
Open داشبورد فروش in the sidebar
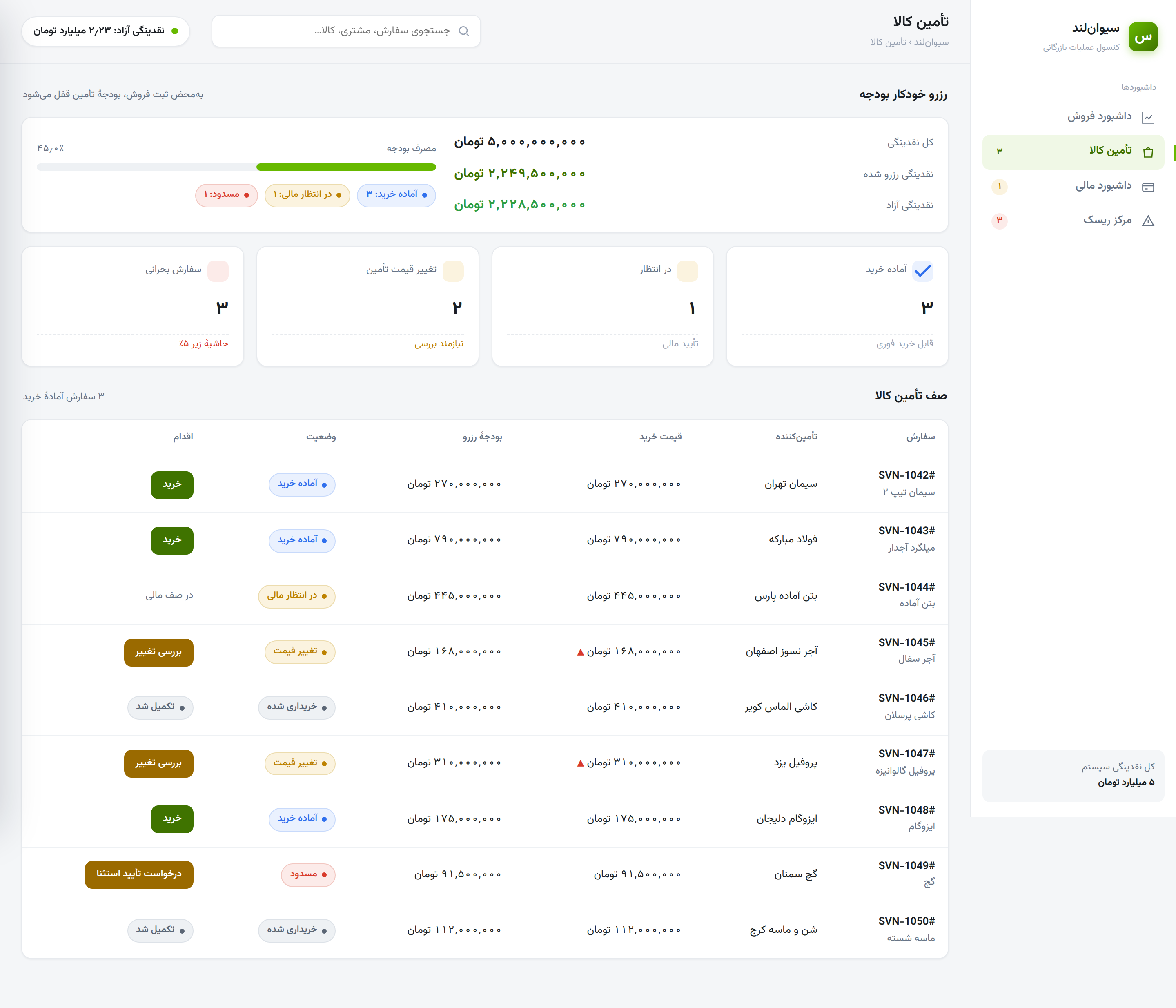[1073, 117]
